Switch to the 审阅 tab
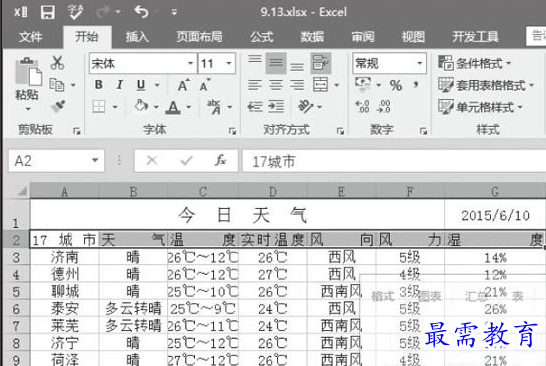 (x=362, y=37)
